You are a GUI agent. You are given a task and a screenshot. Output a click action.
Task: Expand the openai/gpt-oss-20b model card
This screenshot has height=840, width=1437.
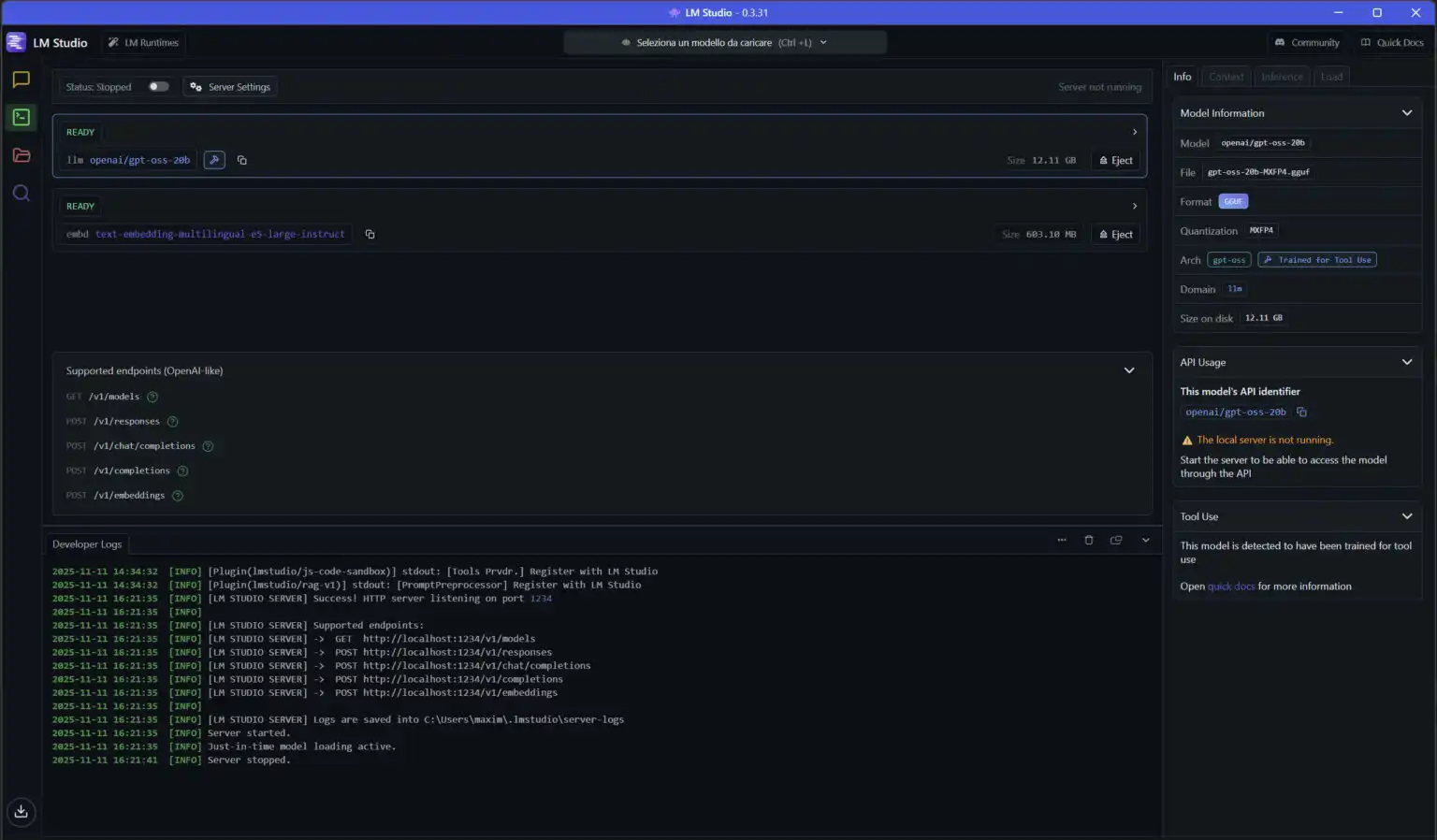coord(1135,132)
